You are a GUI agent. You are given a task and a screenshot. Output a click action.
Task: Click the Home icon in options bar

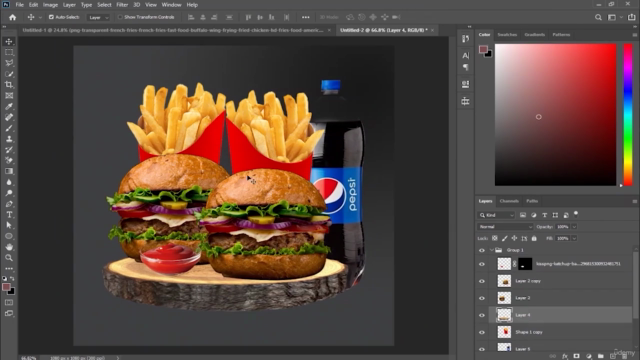click(13, 17)
